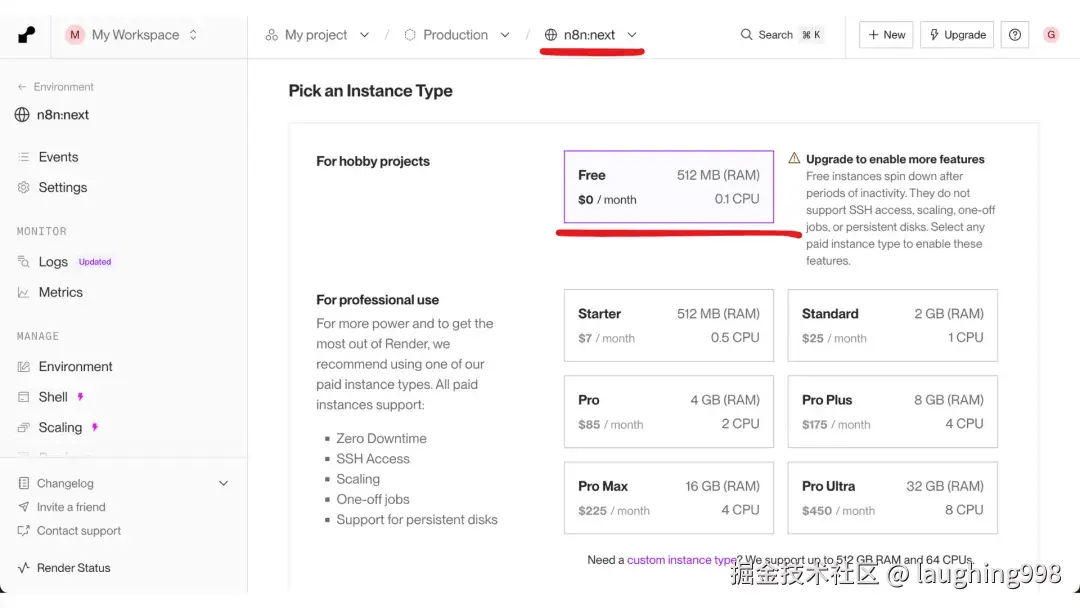Click Invite a friend

click(71, 507)
